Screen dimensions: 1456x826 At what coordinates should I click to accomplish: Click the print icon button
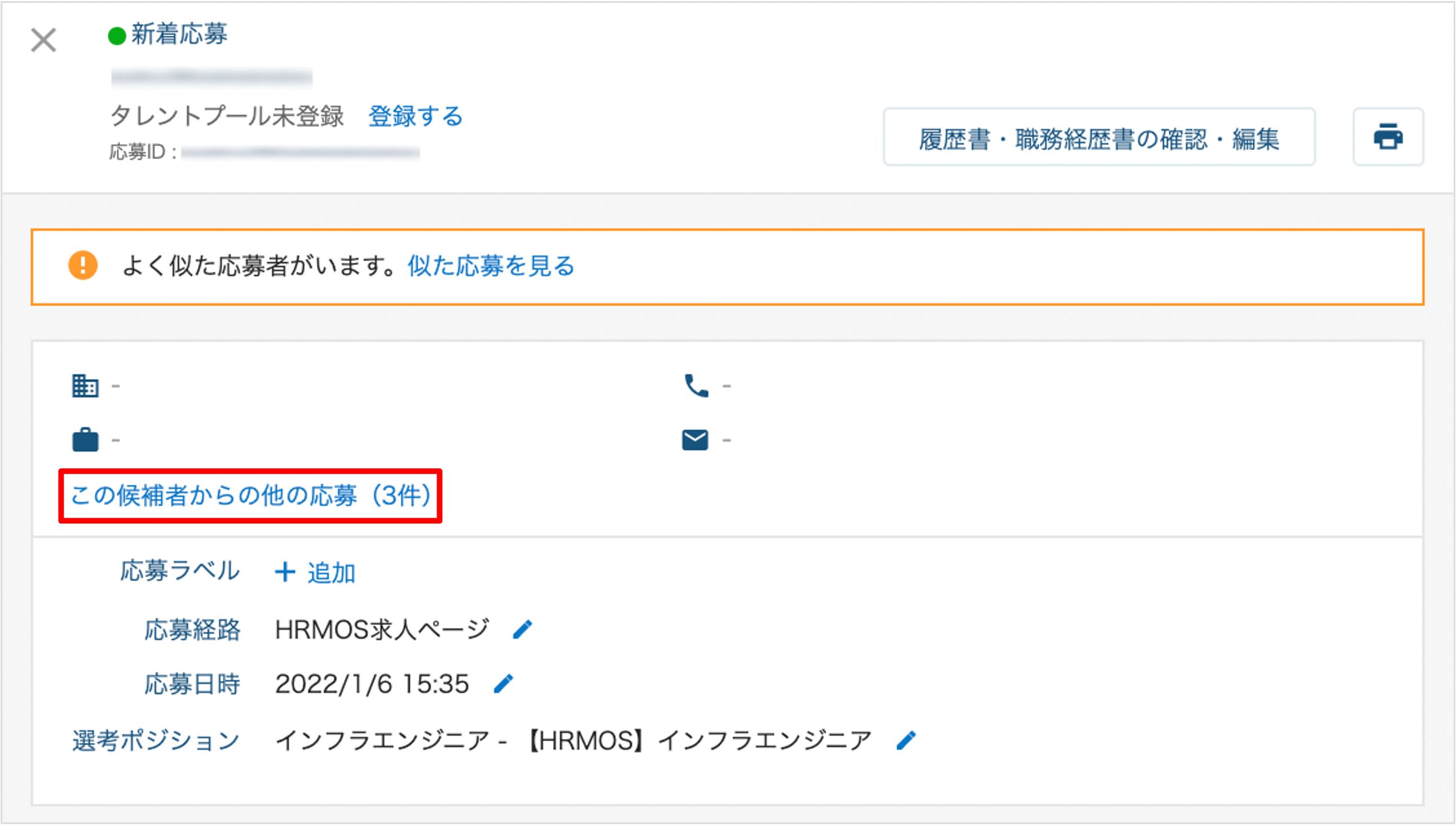(x=1388, y=137)
